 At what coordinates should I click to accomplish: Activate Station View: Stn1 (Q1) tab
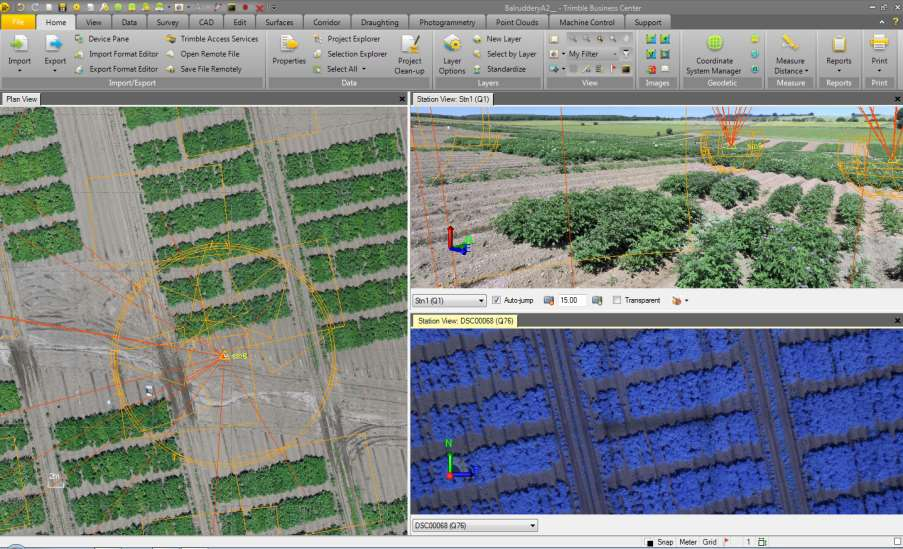(x=453, y=99)
